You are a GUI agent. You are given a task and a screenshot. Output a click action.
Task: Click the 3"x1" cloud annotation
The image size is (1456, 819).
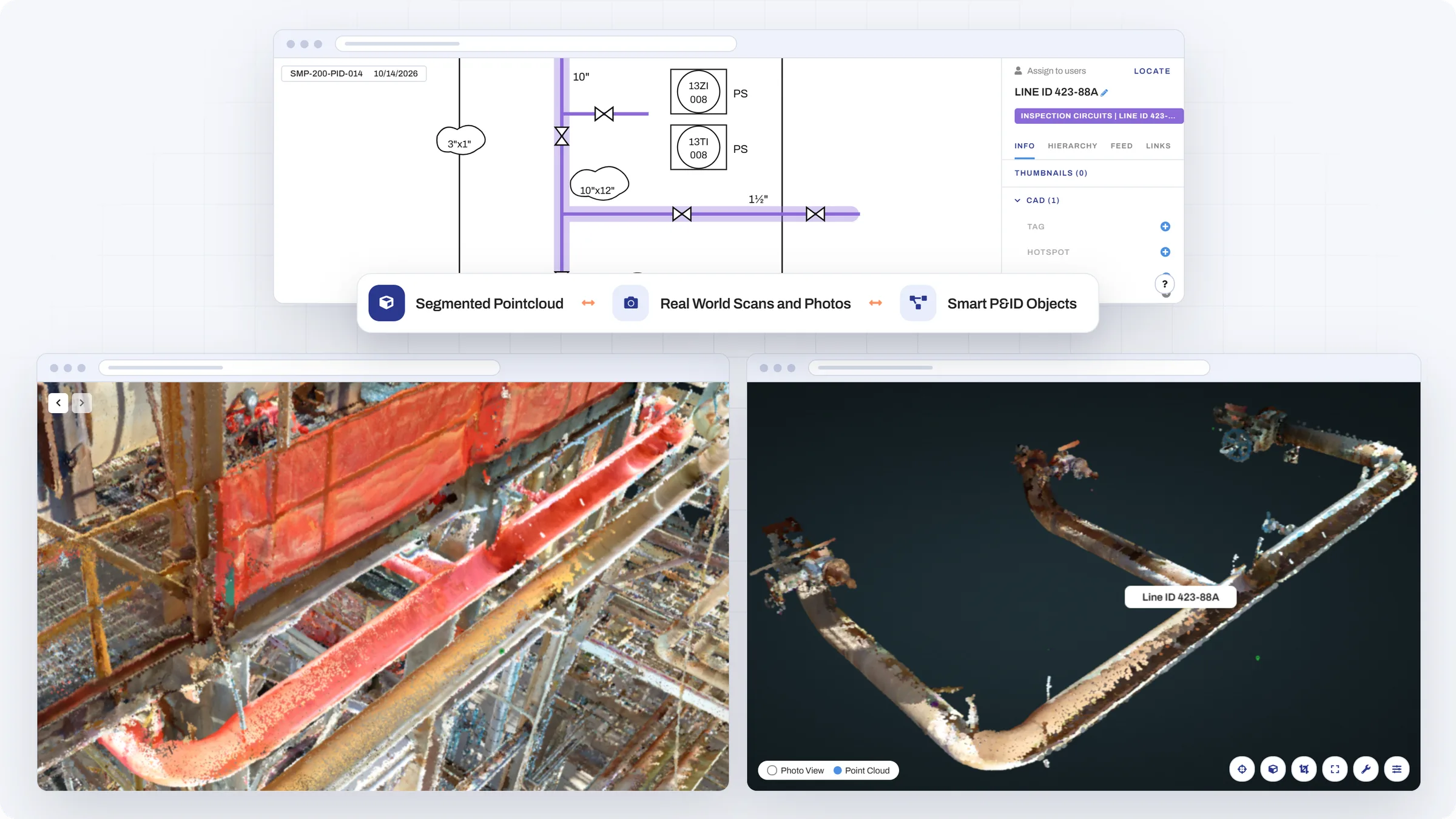[460, 141]
